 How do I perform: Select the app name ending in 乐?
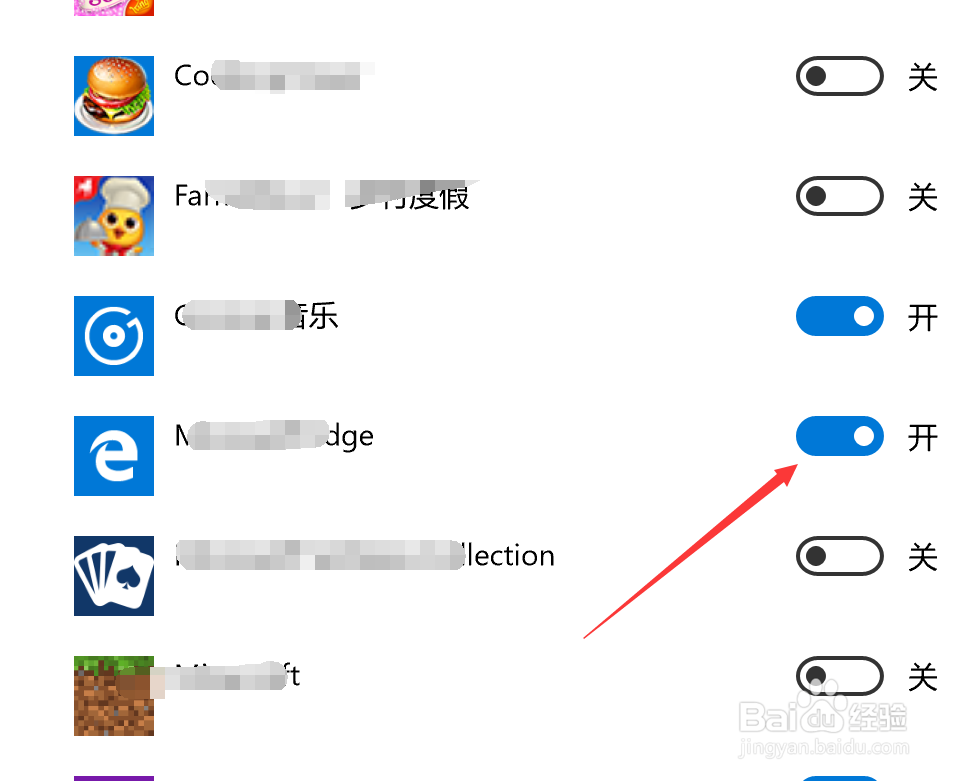(x=256, y=316)
